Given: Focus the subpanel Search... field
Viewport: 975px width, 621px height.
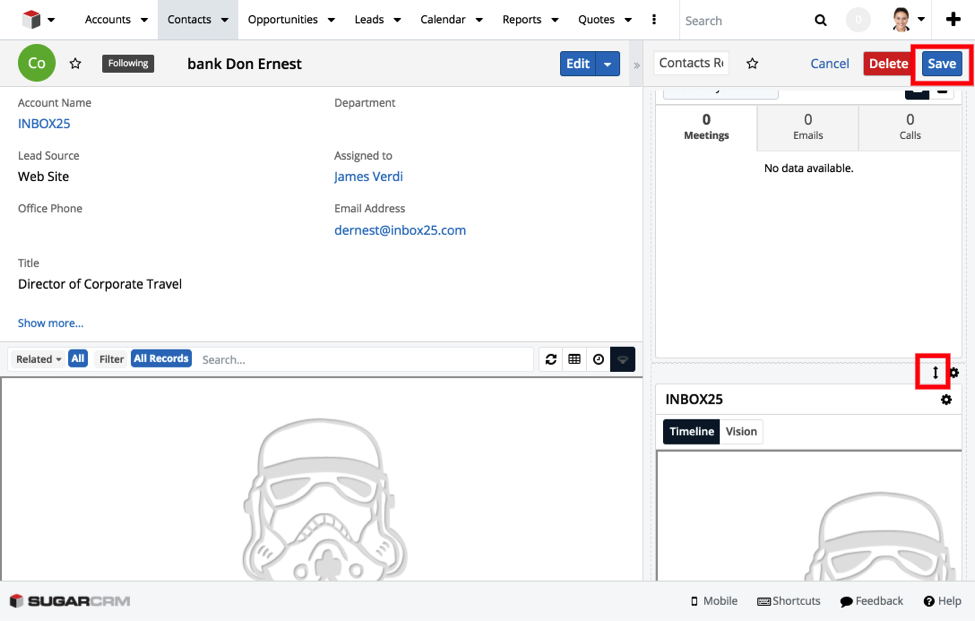Looking at the screenshot, I should 366,360.
